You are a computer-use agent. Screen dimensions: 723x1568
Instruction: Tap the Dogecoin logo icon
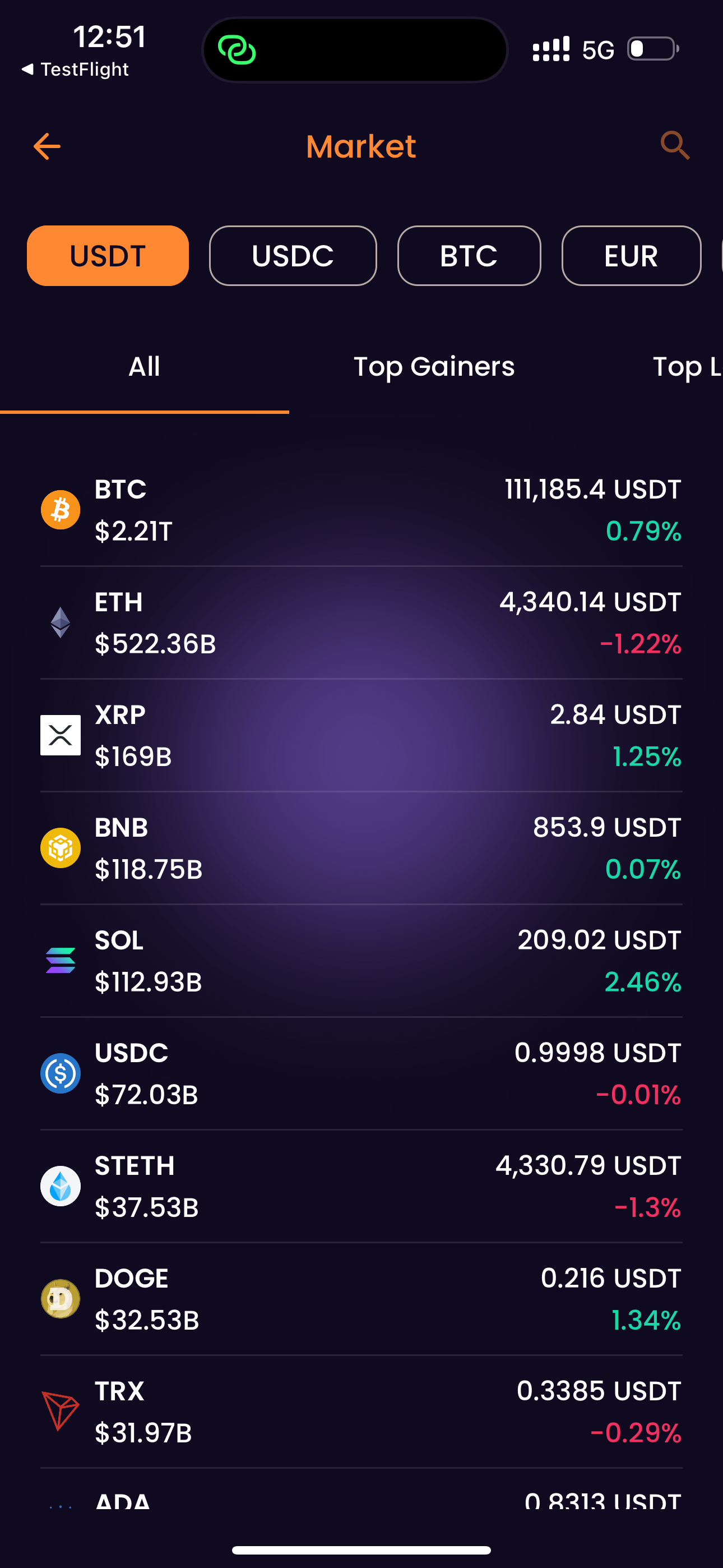61,1298
